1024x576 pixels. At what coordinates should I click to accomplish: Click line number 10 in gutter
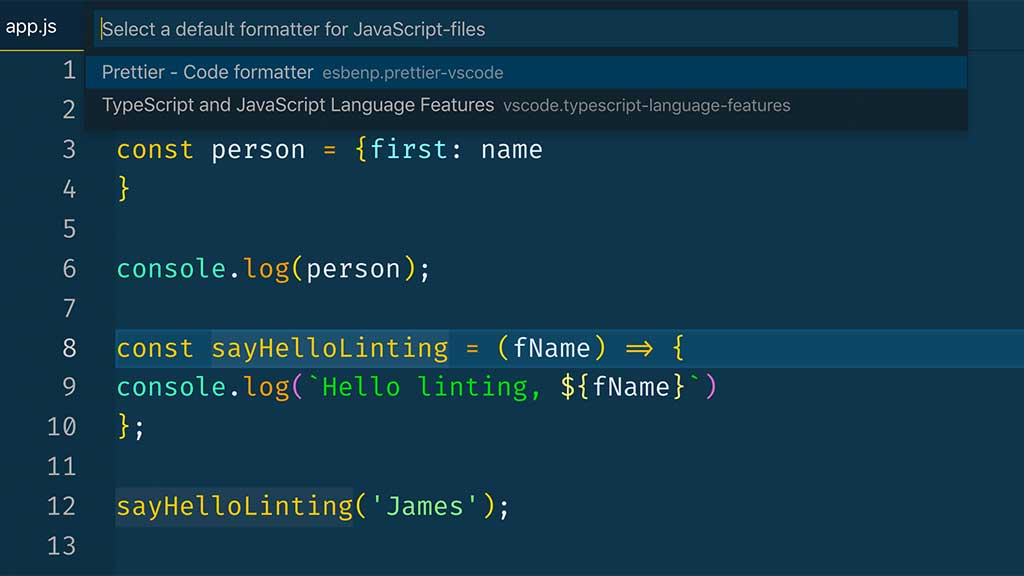click(x=61, y=427)
